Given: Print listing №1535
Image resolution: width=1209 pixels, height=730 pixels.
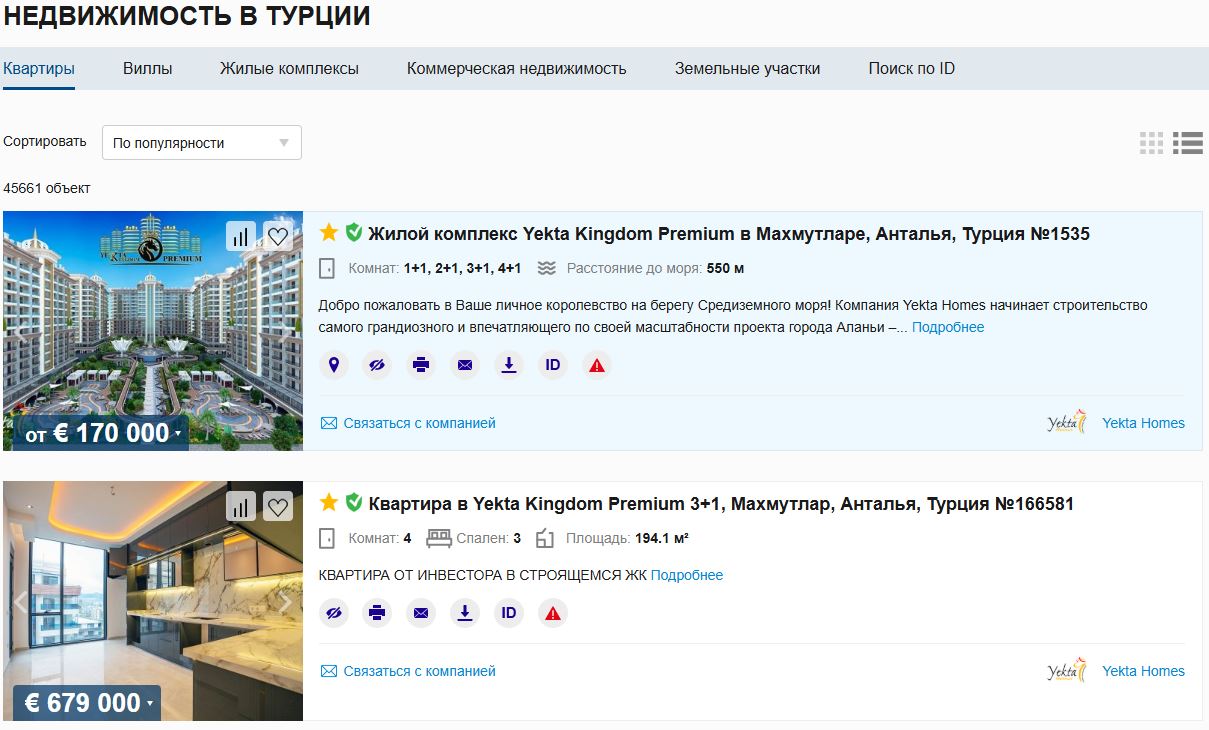Looking at the screenshot, I should (421, 365).
